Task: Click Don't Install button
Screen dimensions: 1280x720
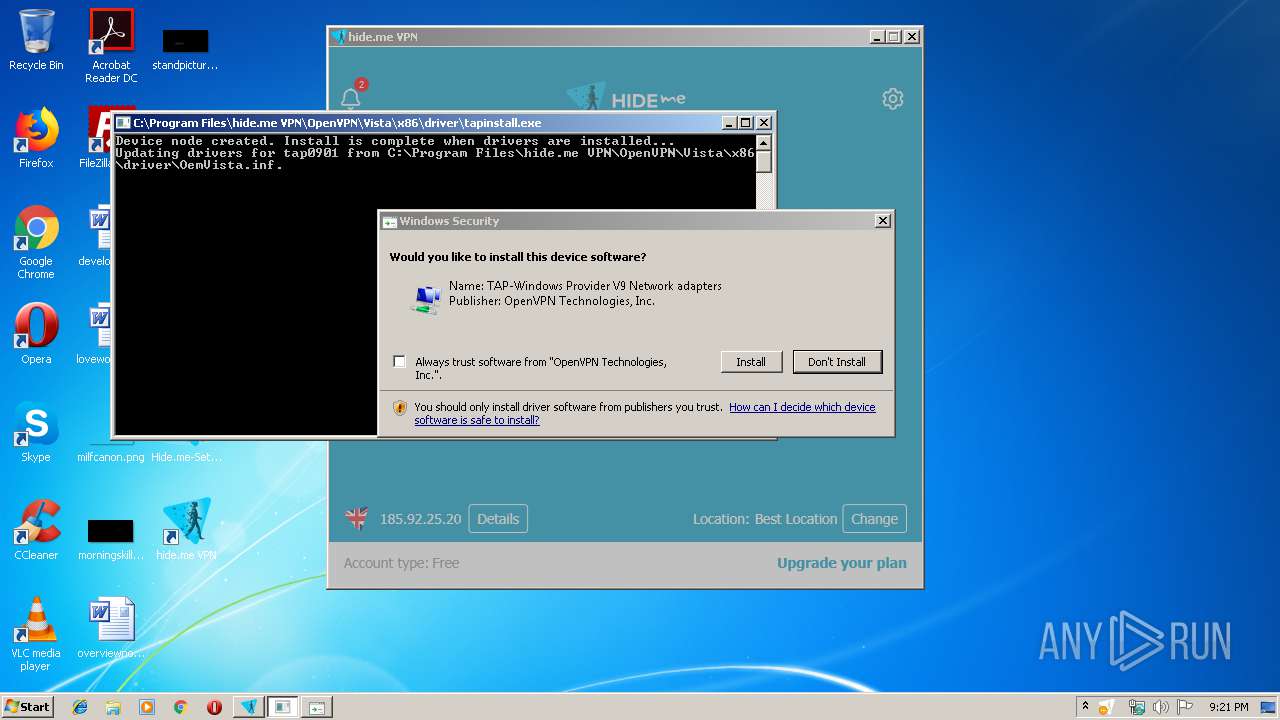Action: click(837, 362)
